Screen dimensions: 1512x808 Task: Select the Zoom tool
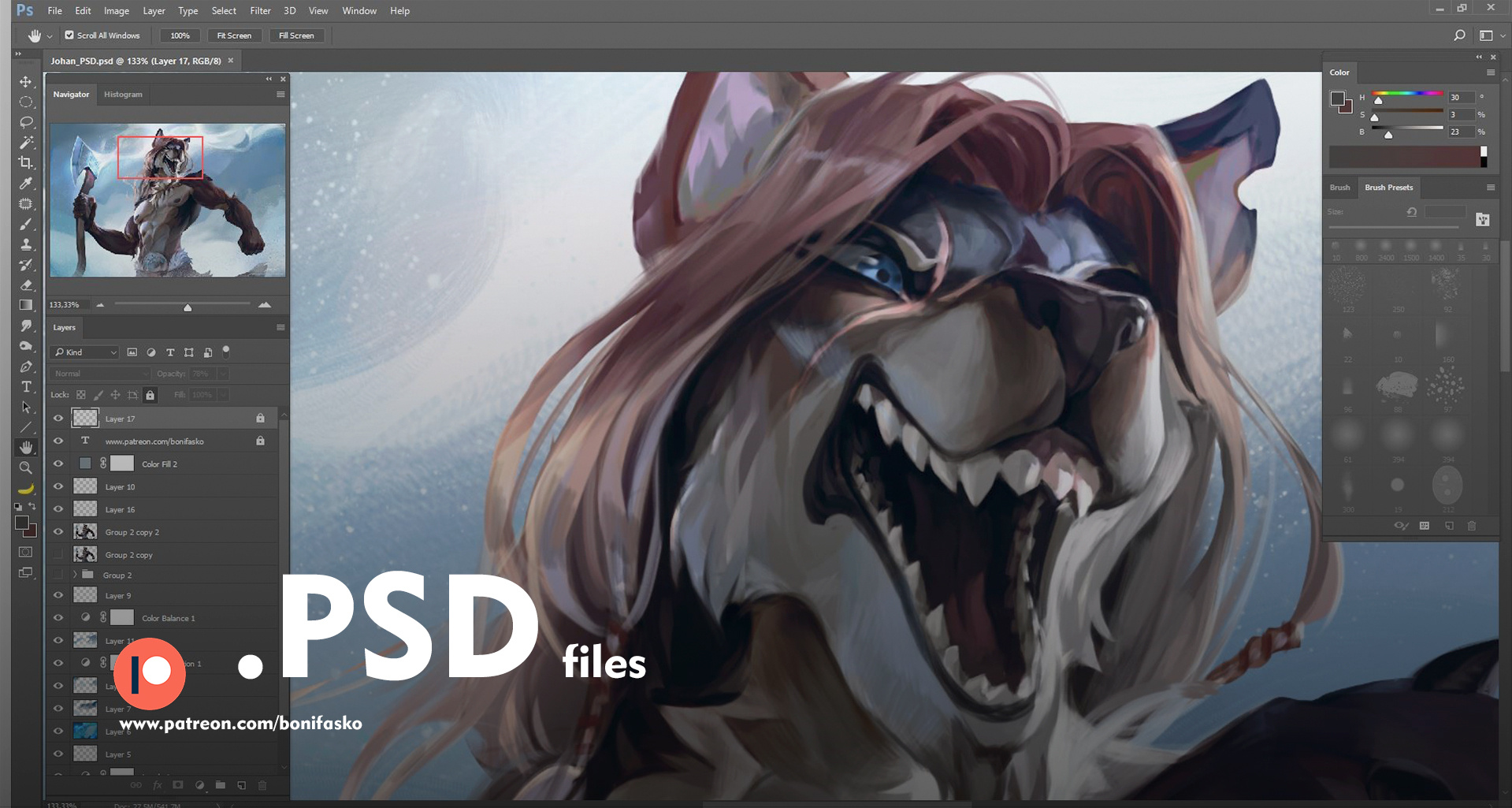[x=26, y=468]
